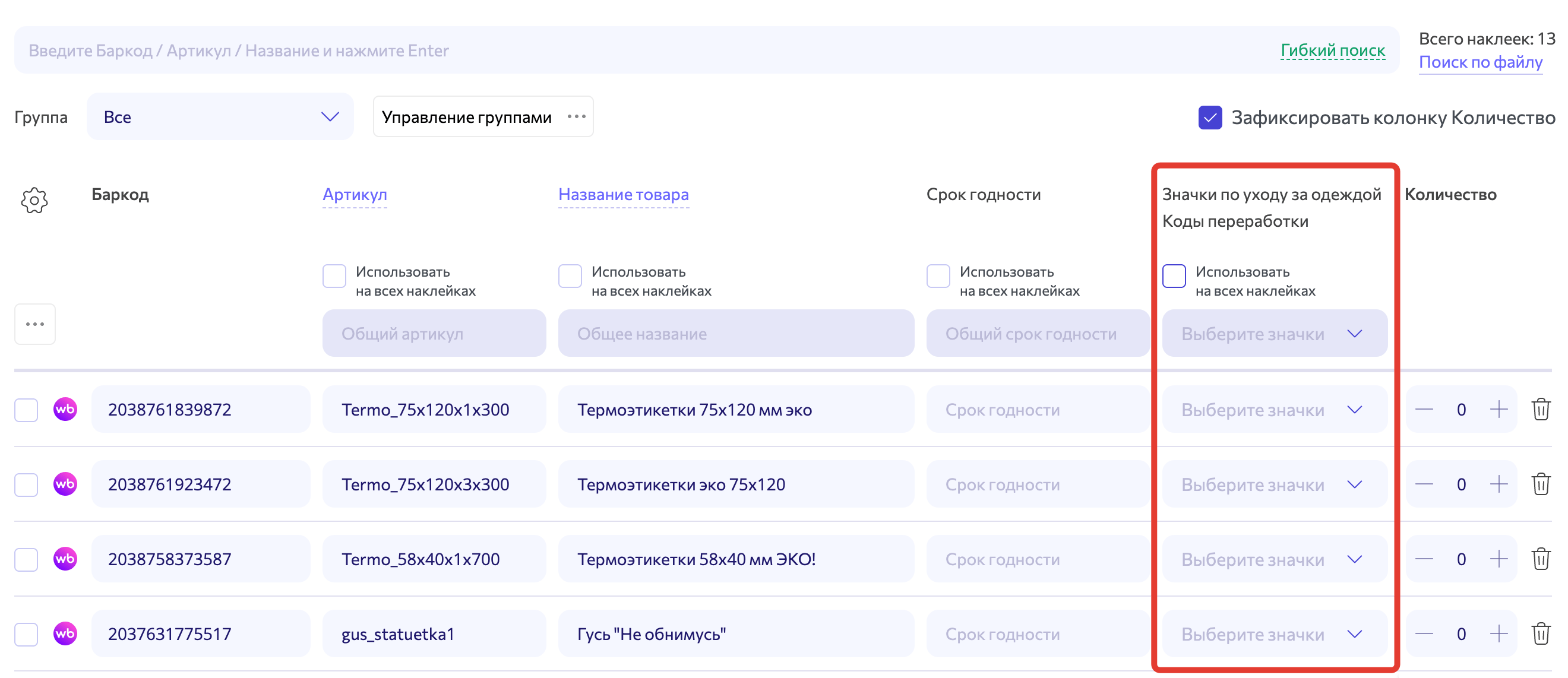The height and width of the screenshot is (678, 1568).
Task: Click Поиск по файлу link
Action: click(1480, 62)
